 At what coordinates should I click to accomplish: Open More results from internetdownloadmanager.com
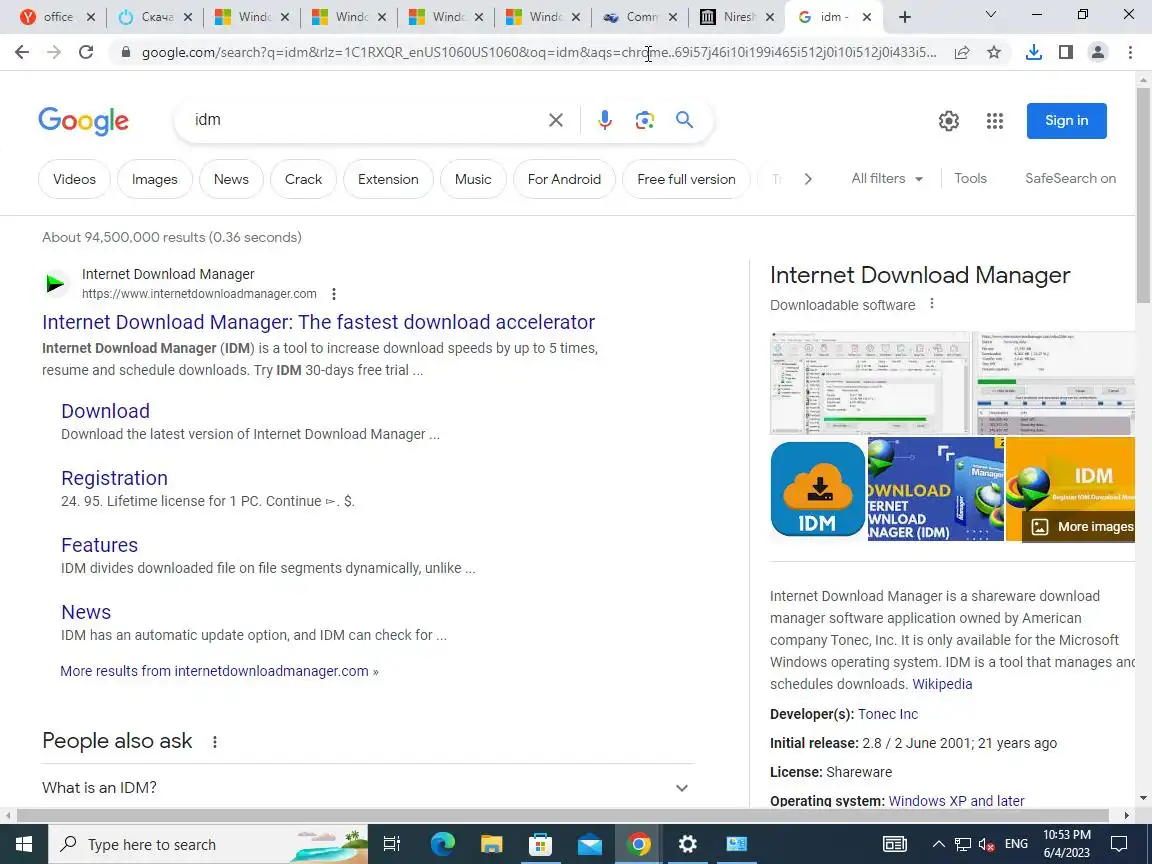[219, 671]
